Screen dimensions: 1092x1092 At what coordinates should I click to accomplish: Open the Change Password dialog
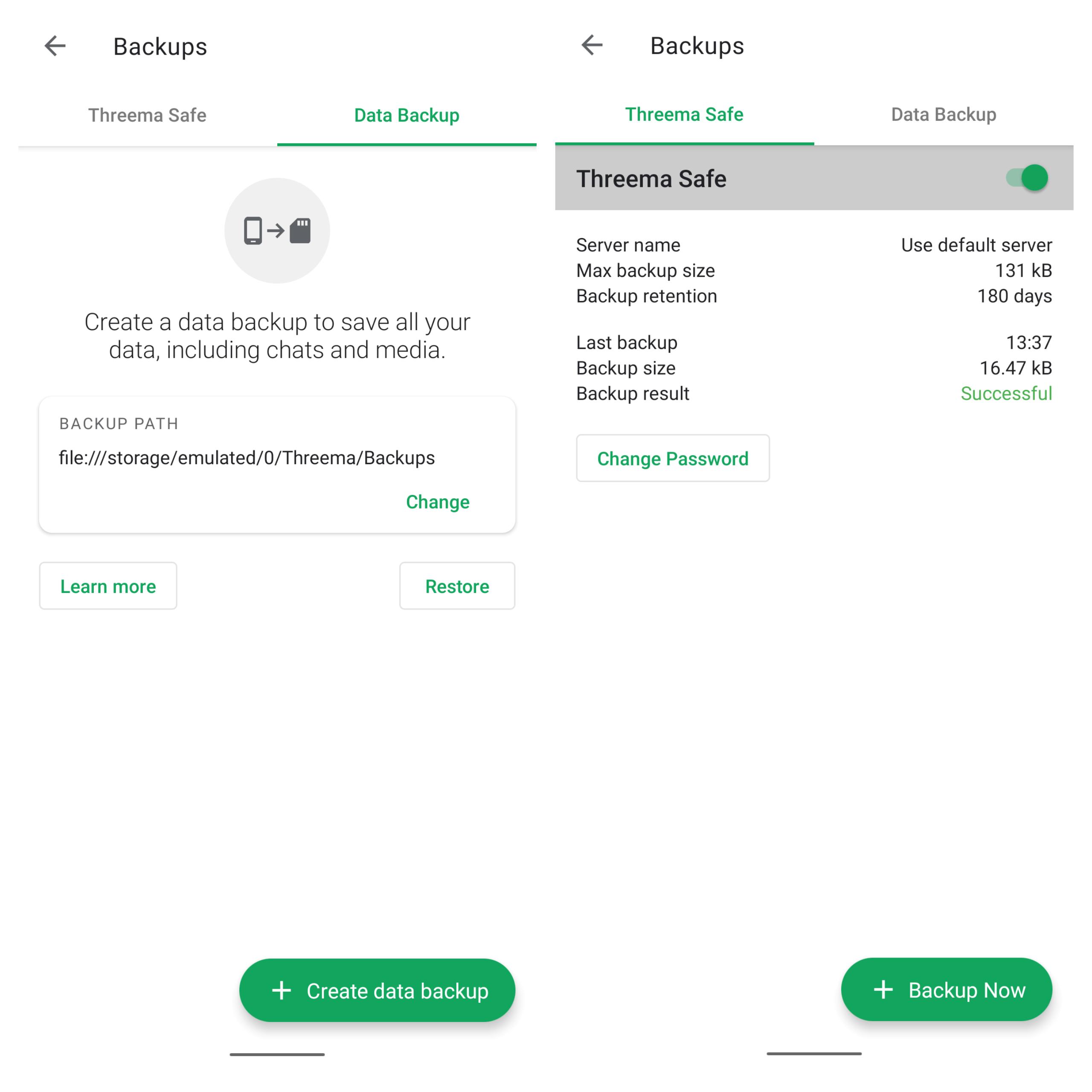673,459
